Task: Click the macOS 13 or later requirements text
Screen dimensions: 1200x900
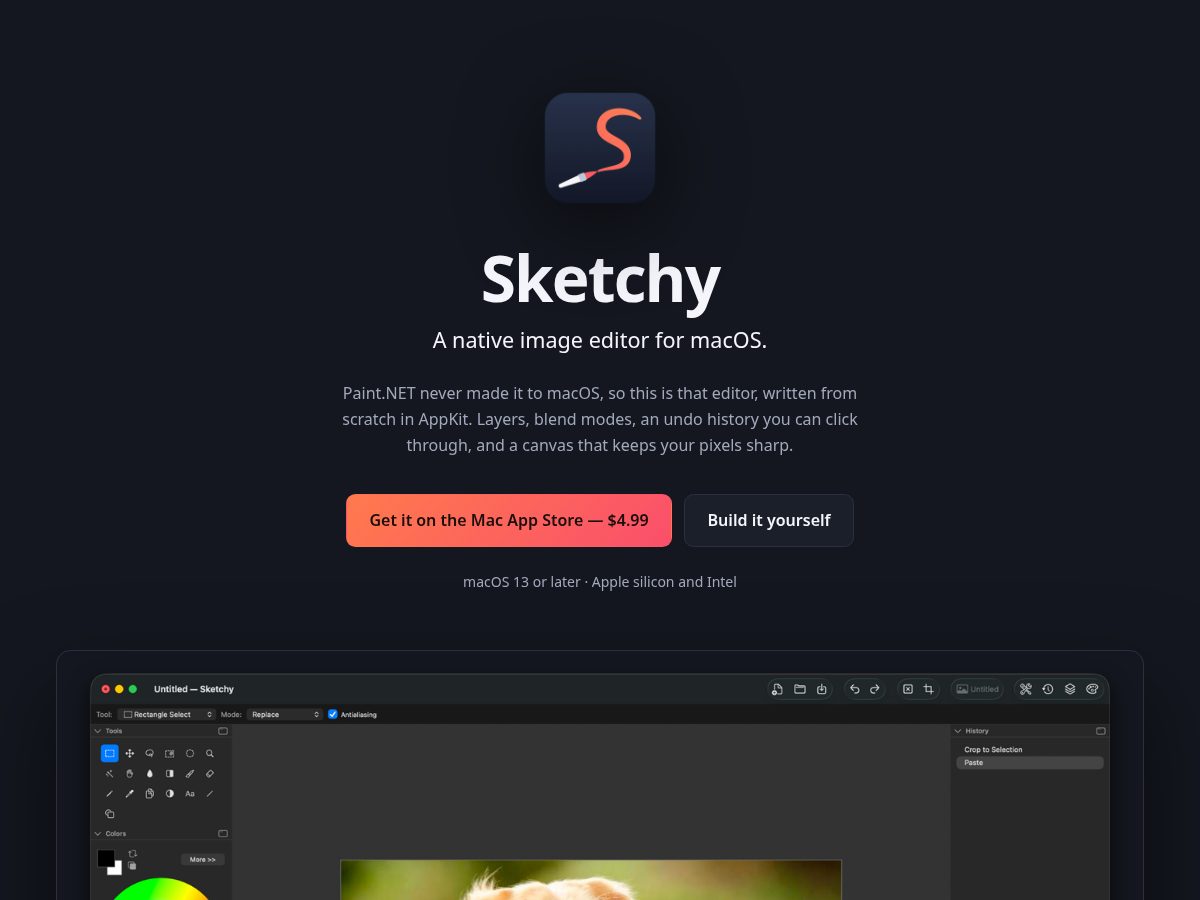Action: point(600,582)
